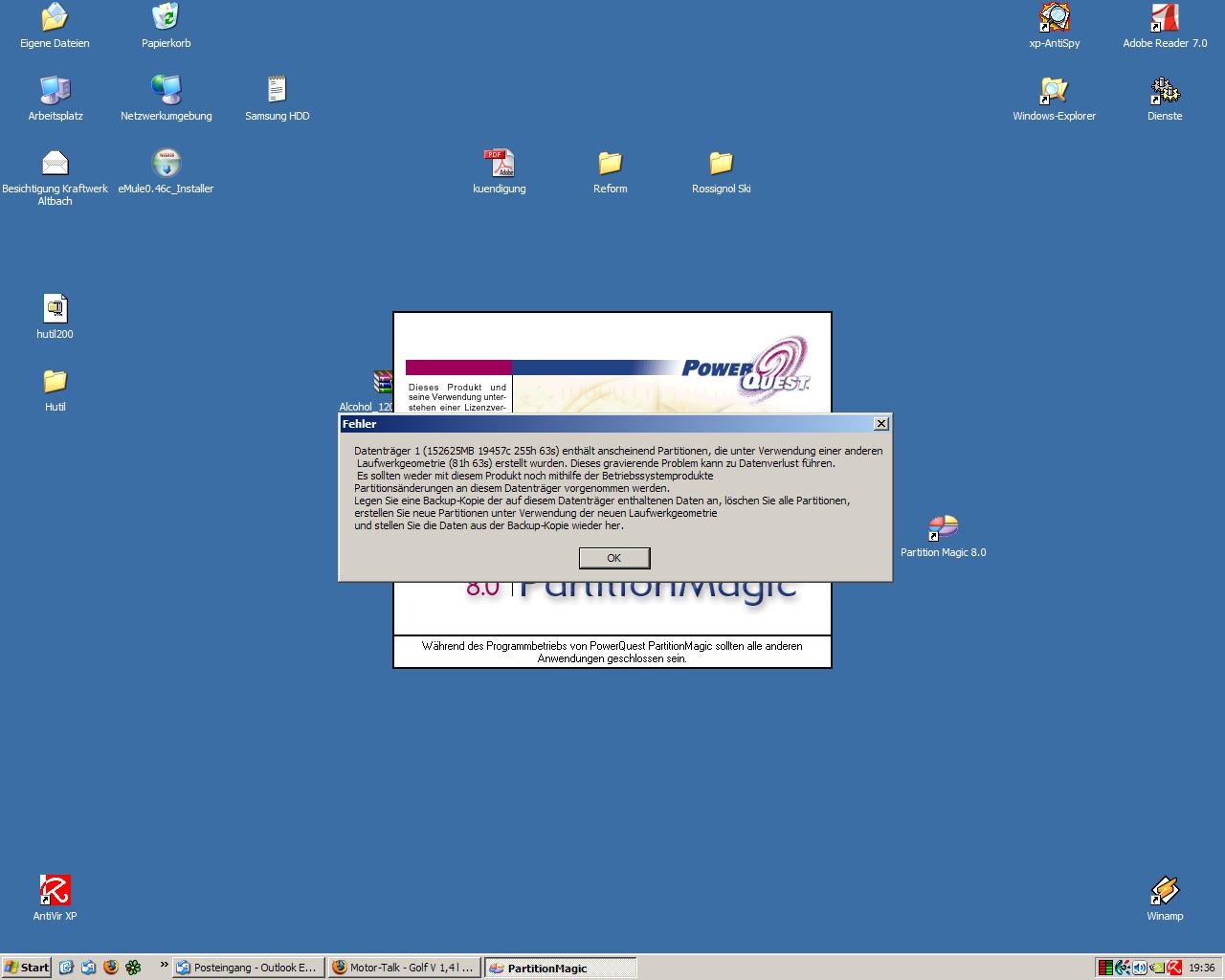Click the 'Datenträger 1 (152625MB' error text line

coord(618,451)
